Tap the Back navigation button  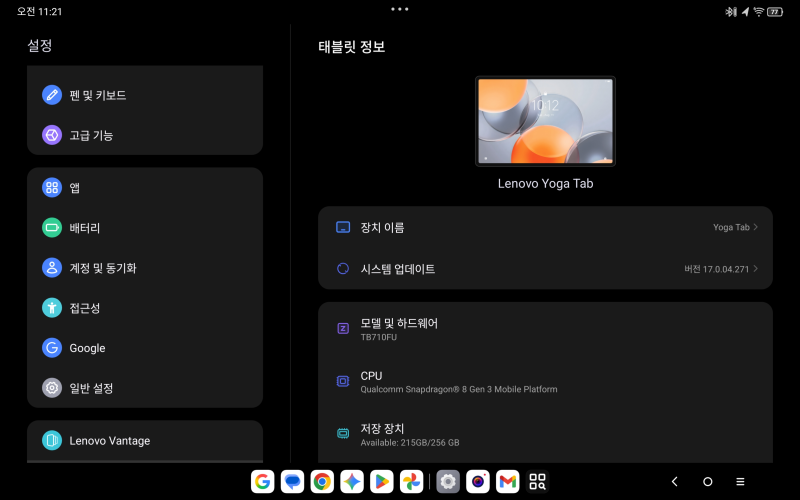click(x=674, y=481)
